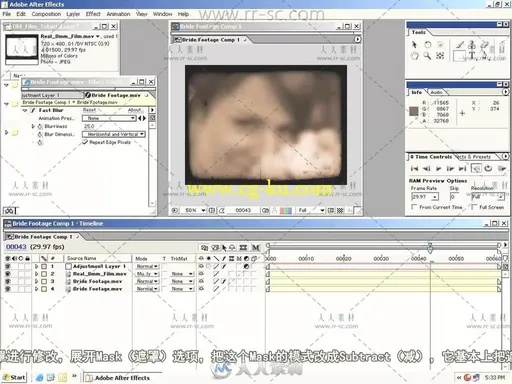Open the Animation menu

118,14
